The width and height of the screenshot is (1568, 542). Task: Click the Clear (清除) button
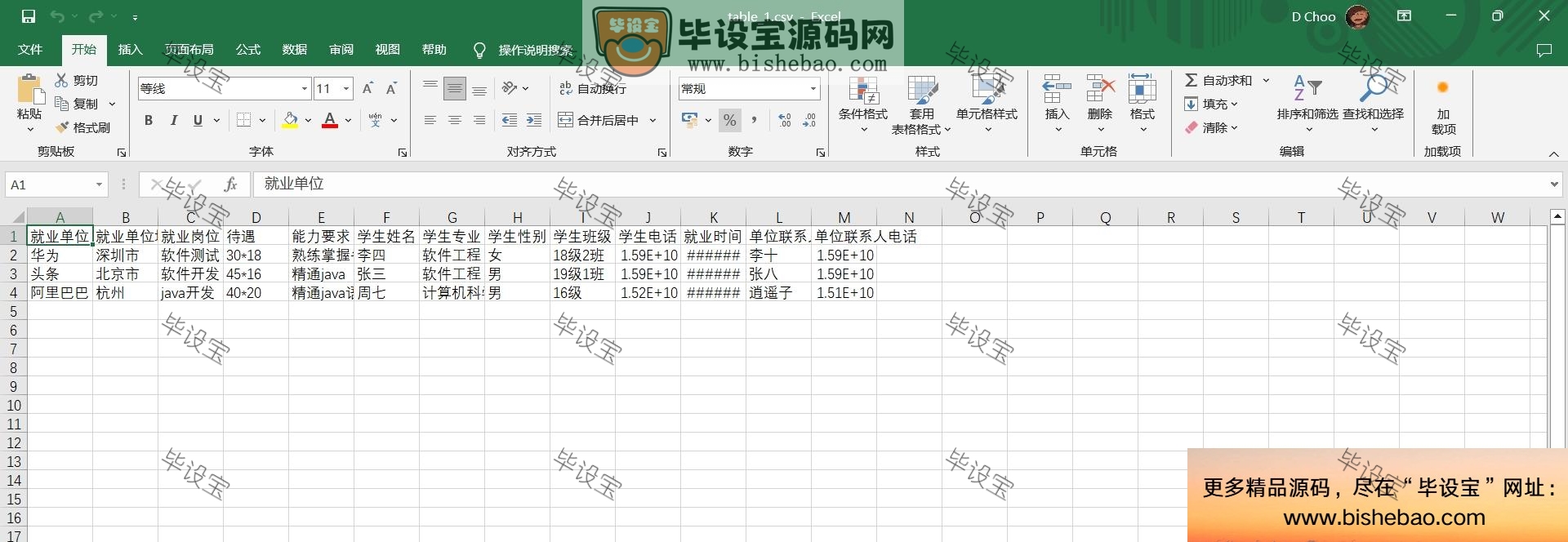(x=1212, y=127)
